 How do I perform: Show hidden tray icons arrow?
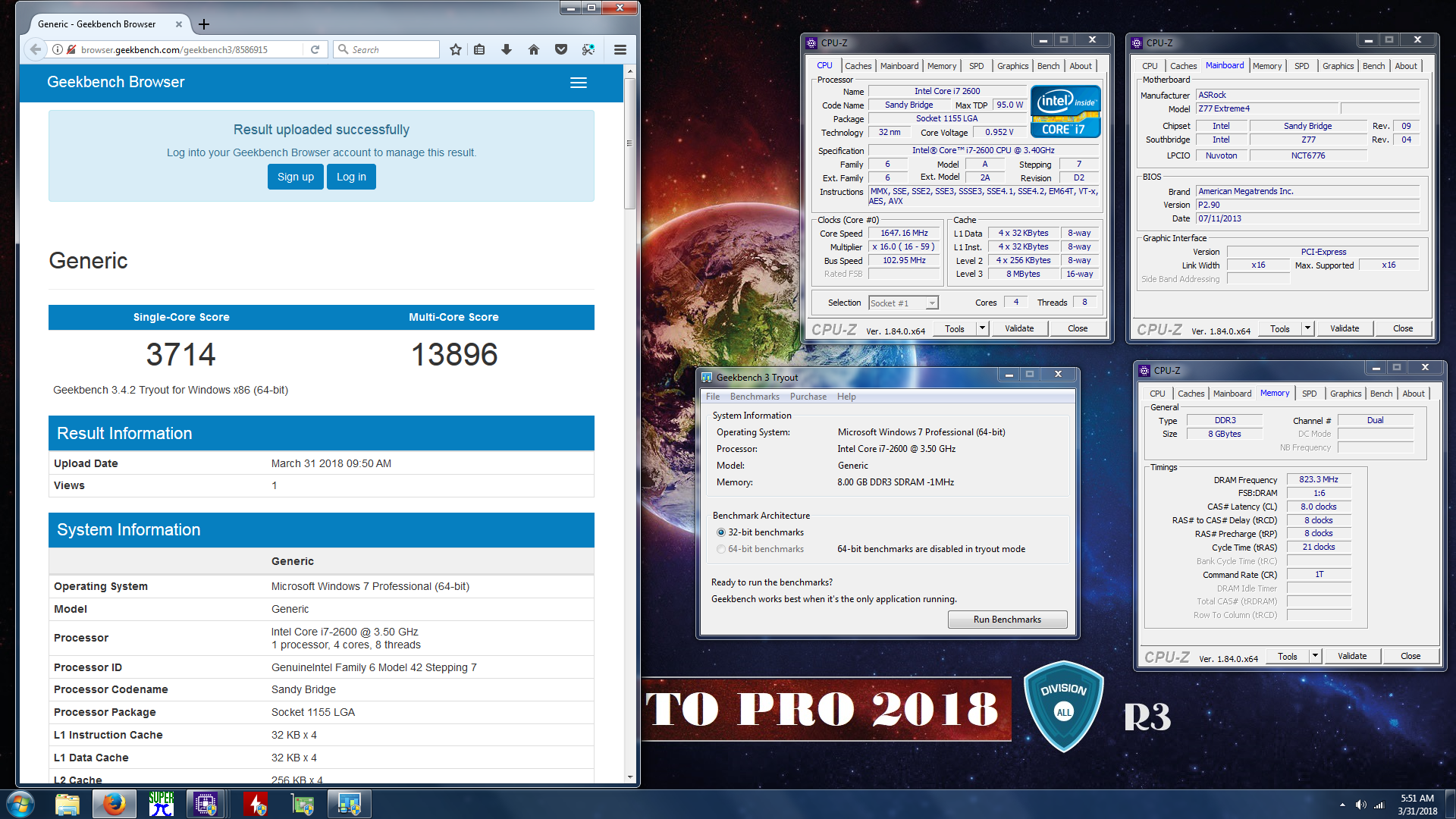point(1342,805)
